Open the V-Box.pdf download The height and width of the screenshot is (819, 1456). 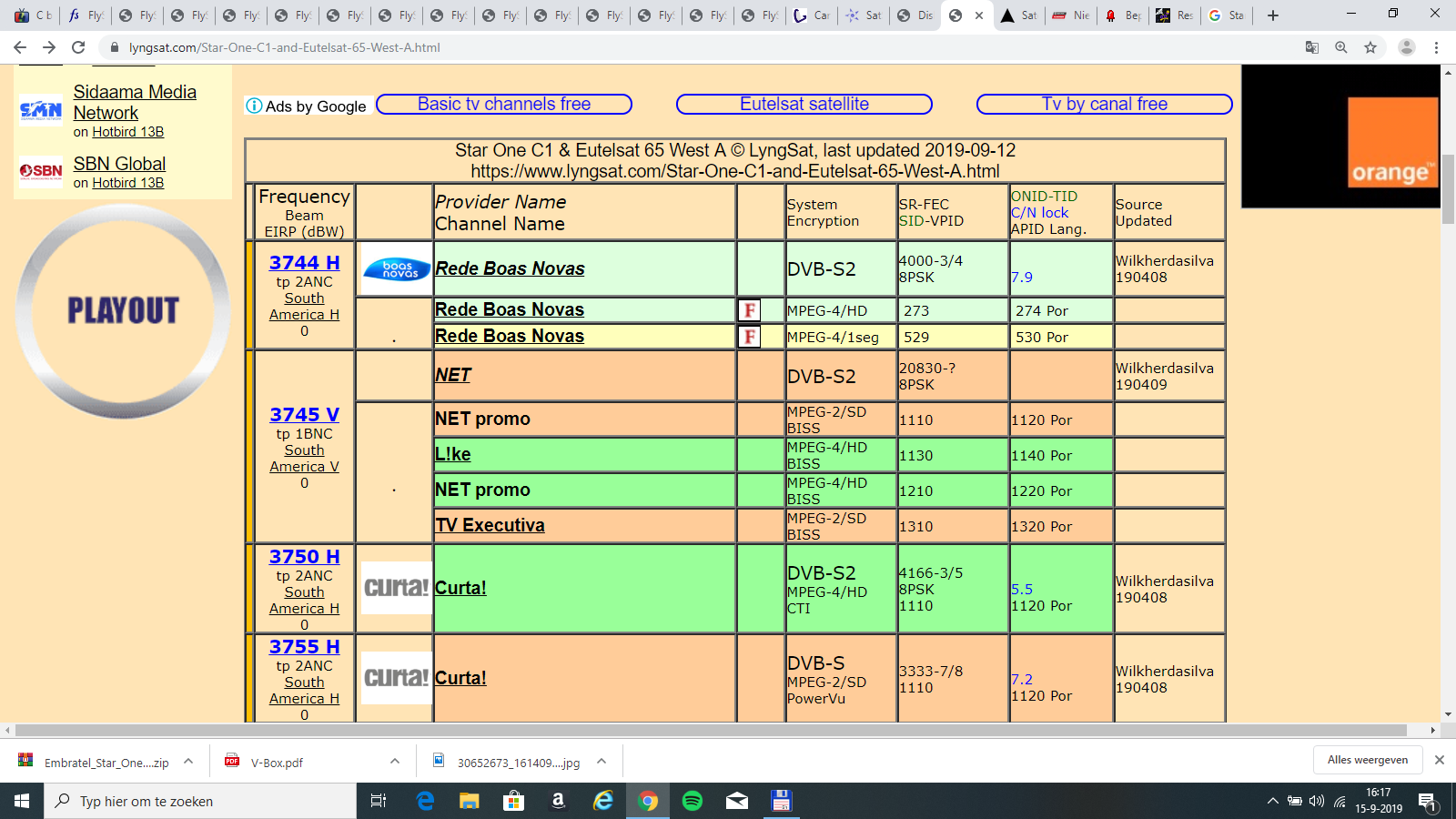(277, 763)
